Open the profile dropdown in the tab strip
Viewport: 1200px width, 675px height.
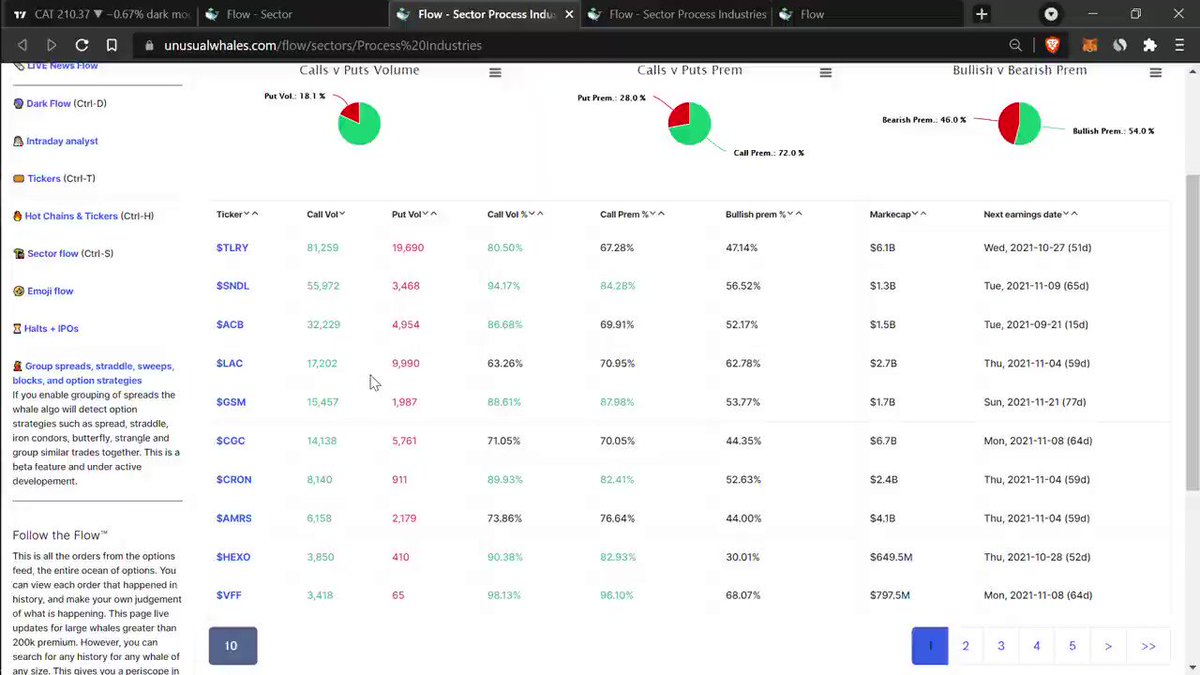point(1051,14)
